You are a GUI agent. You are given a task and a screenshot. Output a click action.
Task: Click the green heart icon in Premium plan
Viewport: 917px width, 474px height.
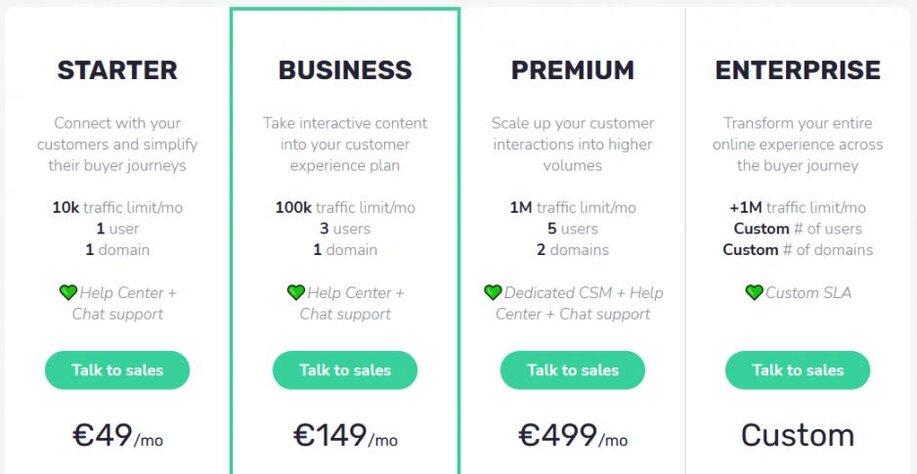pyautogui.click(x=493, y=293)
